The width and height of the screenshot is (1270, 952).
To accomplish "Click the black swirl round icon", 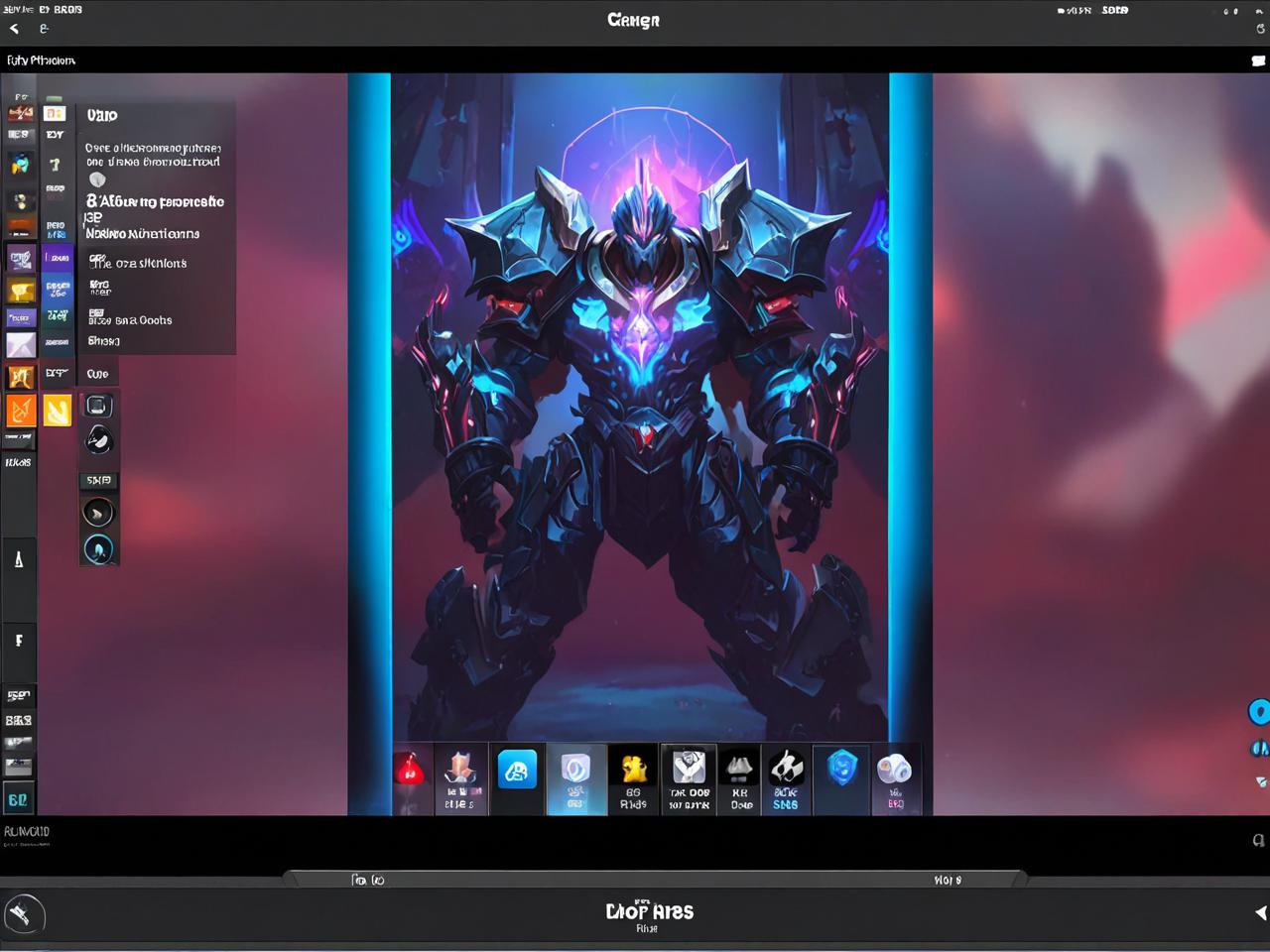I will click(98, 439).
